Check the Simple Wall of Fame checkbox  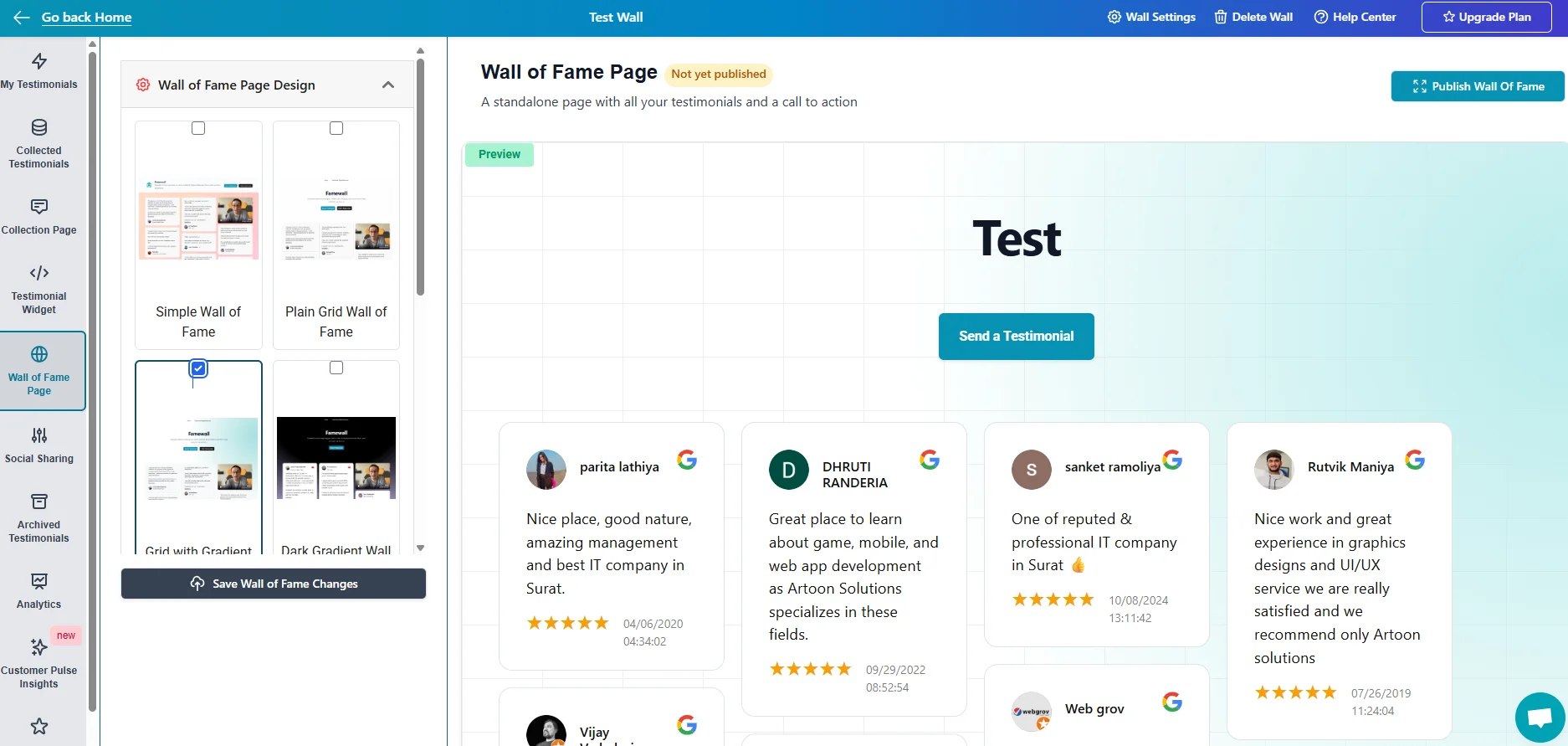coord(198,128)
